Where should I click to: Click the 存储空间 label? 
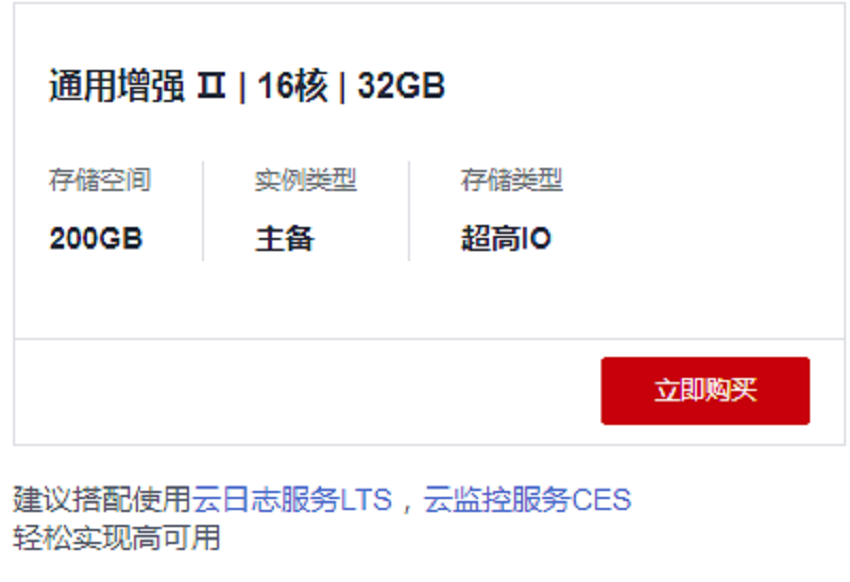tap(100, 180)
